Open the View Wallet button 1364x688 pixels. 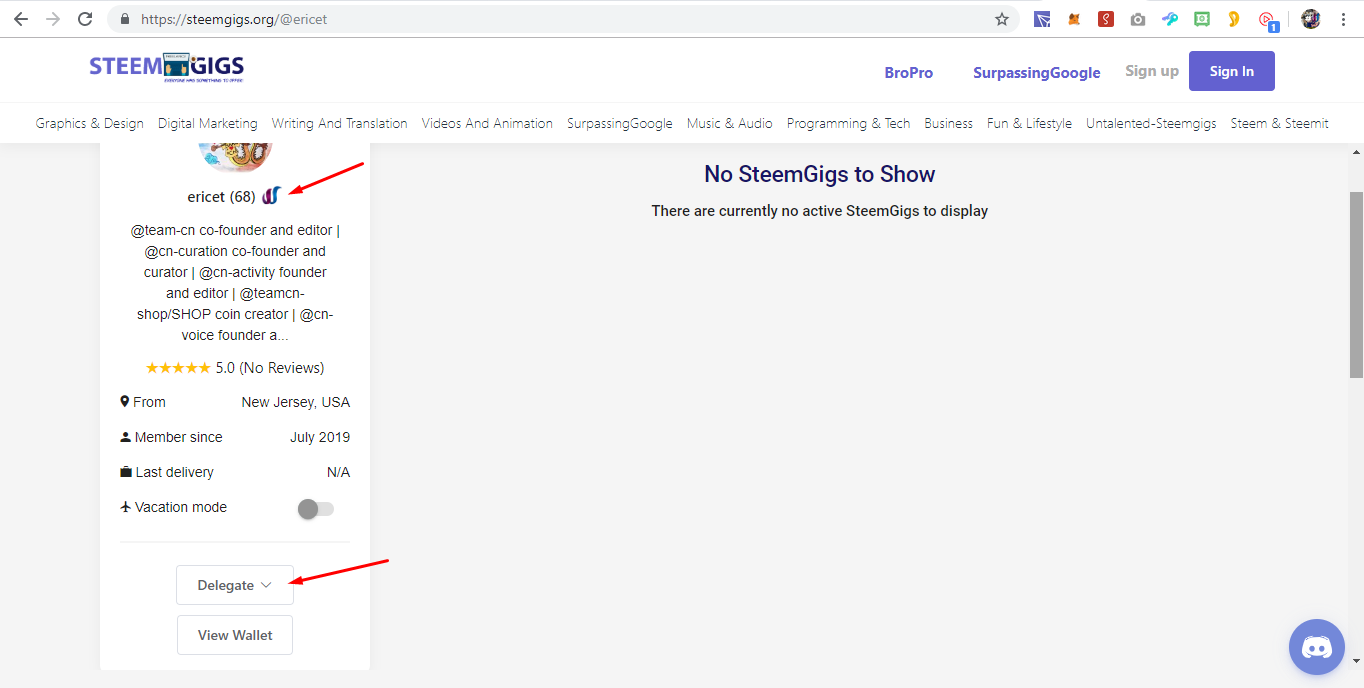click(x=235, y=635)
